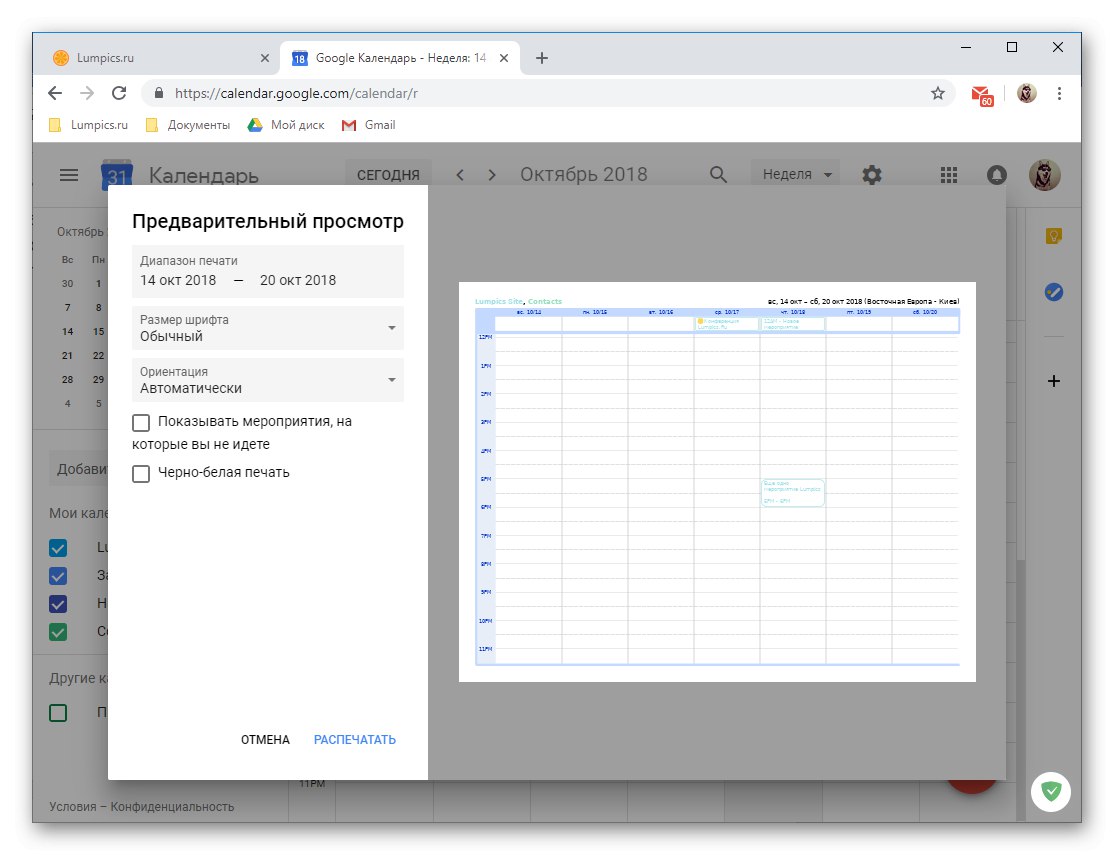Open the notifications bell icon
Viewport: 1114px width, 855px height.
coord(997,175)
